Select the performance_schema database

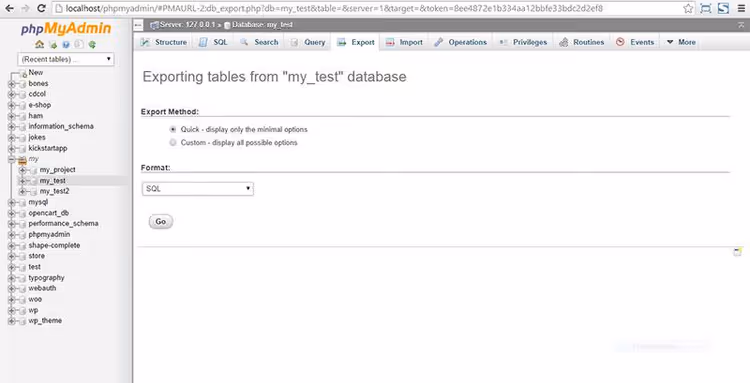(63, 224)
